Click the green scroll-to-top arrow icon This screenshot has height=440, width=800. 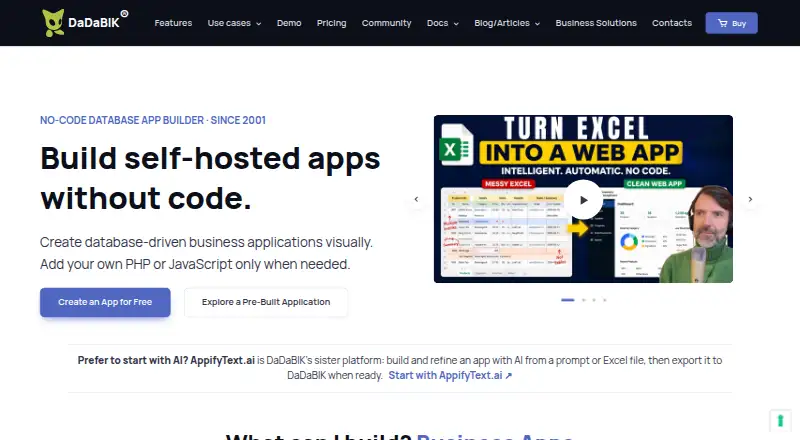click(x=780, y=421)
